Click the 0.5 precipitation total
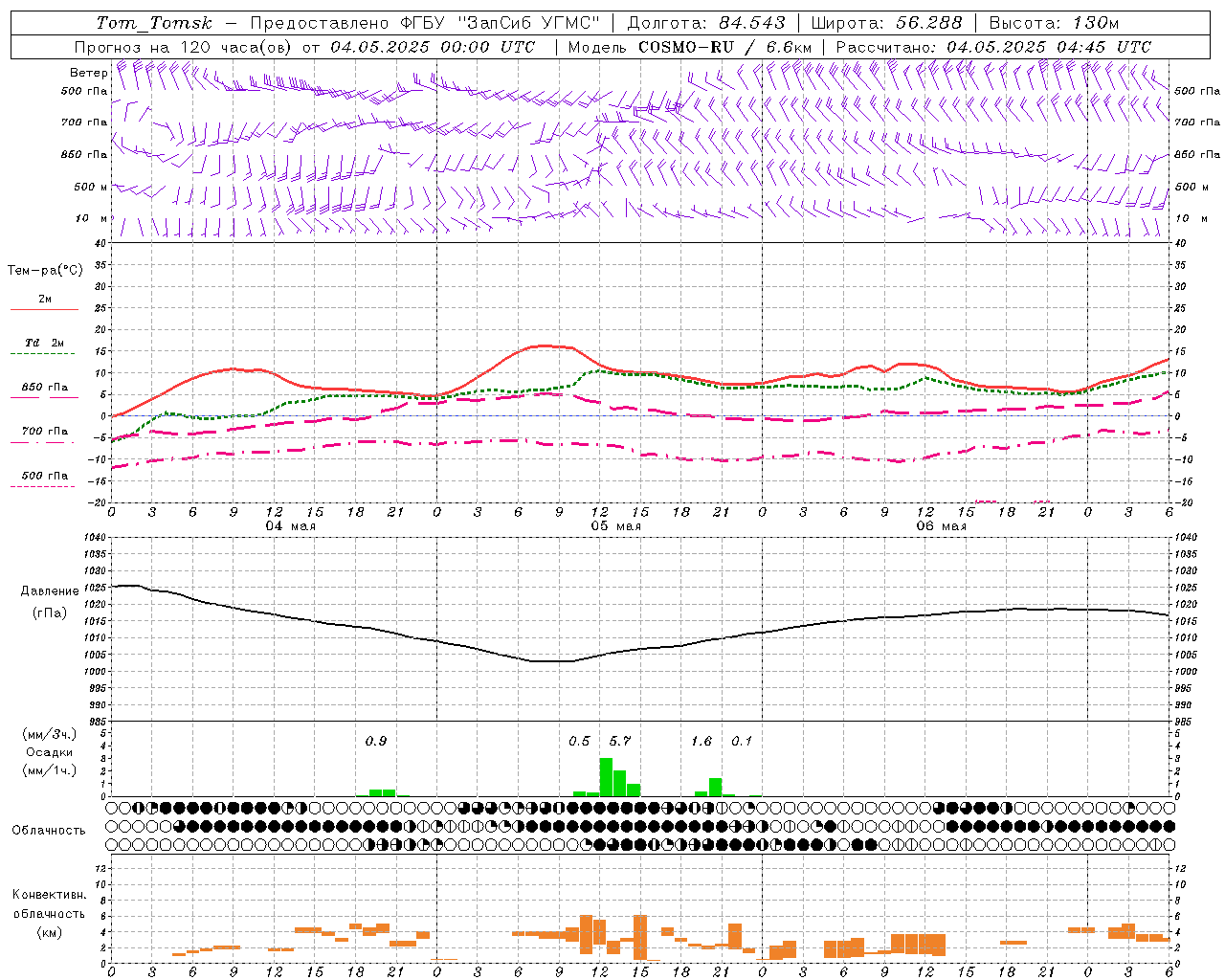This screenshot has height=980, width=1225. [579, 741]
